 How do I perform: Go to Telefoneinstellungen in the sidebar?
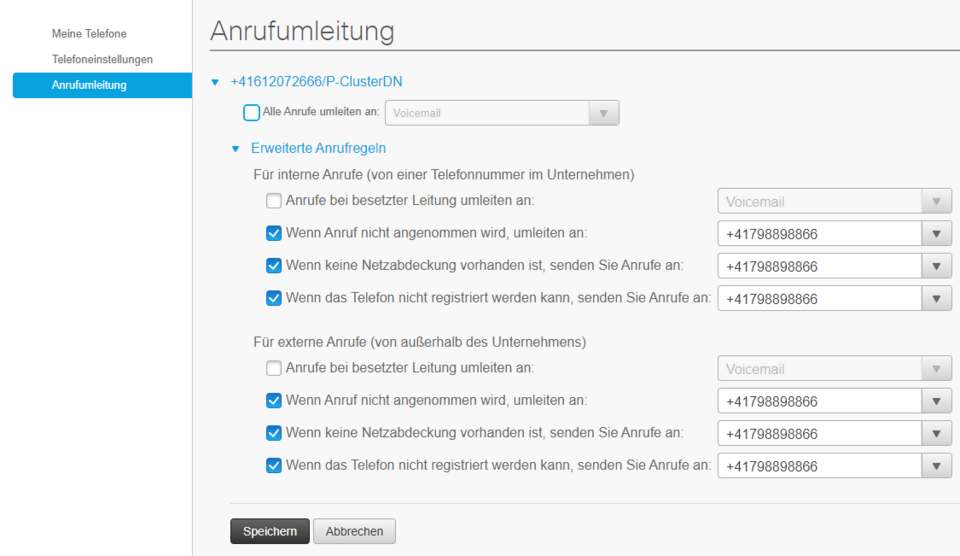pyautogui.click(x=102, y=59)
